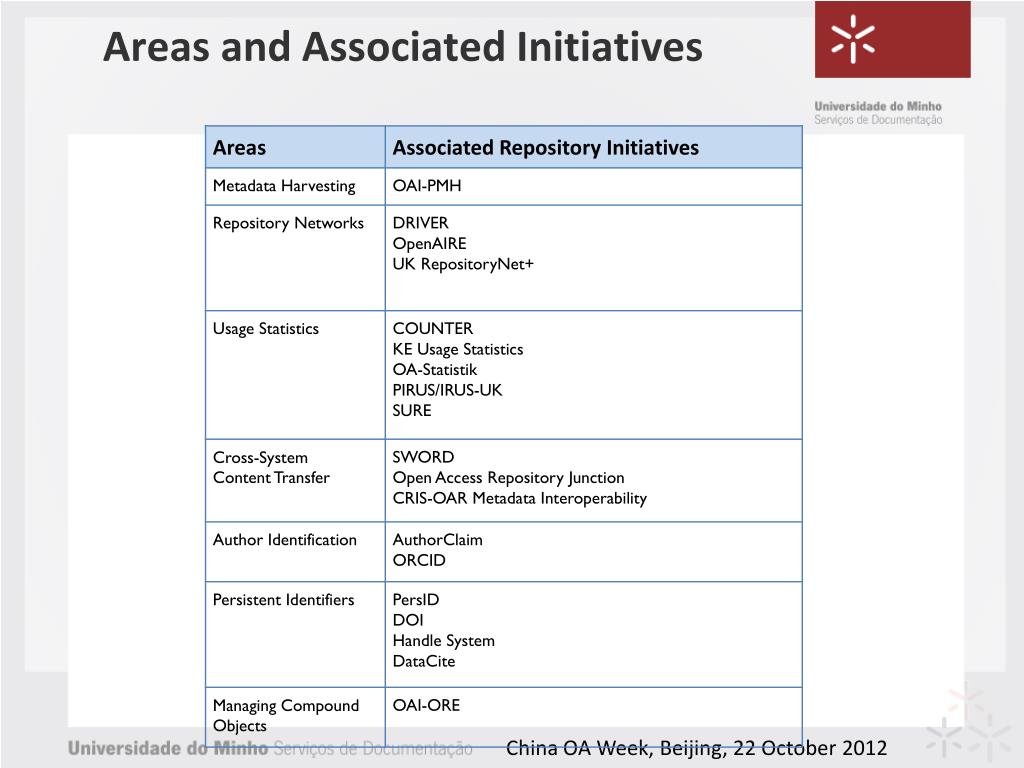Click the China OA Week footer text
This screenshot has height=768, width=1024.
(x=697, y=748)
